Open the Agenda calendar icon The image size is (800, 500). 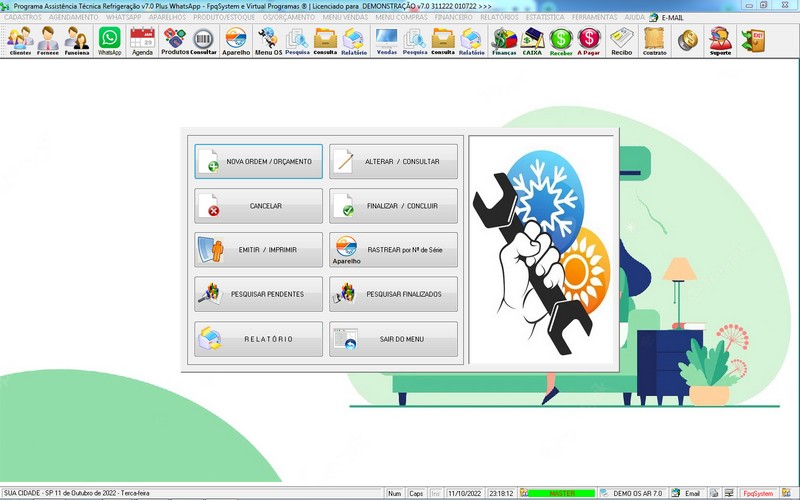142,41
